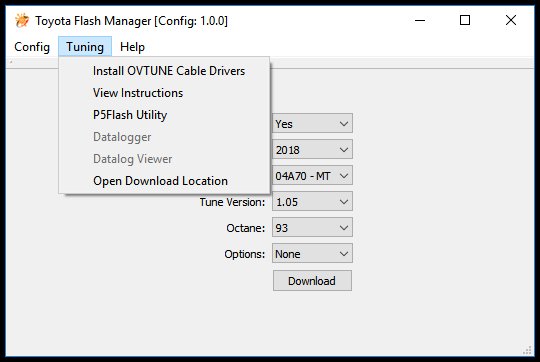Click the greyed-out Datalogger entry
This screenshot has width=540, height=362.
point(165,137)
